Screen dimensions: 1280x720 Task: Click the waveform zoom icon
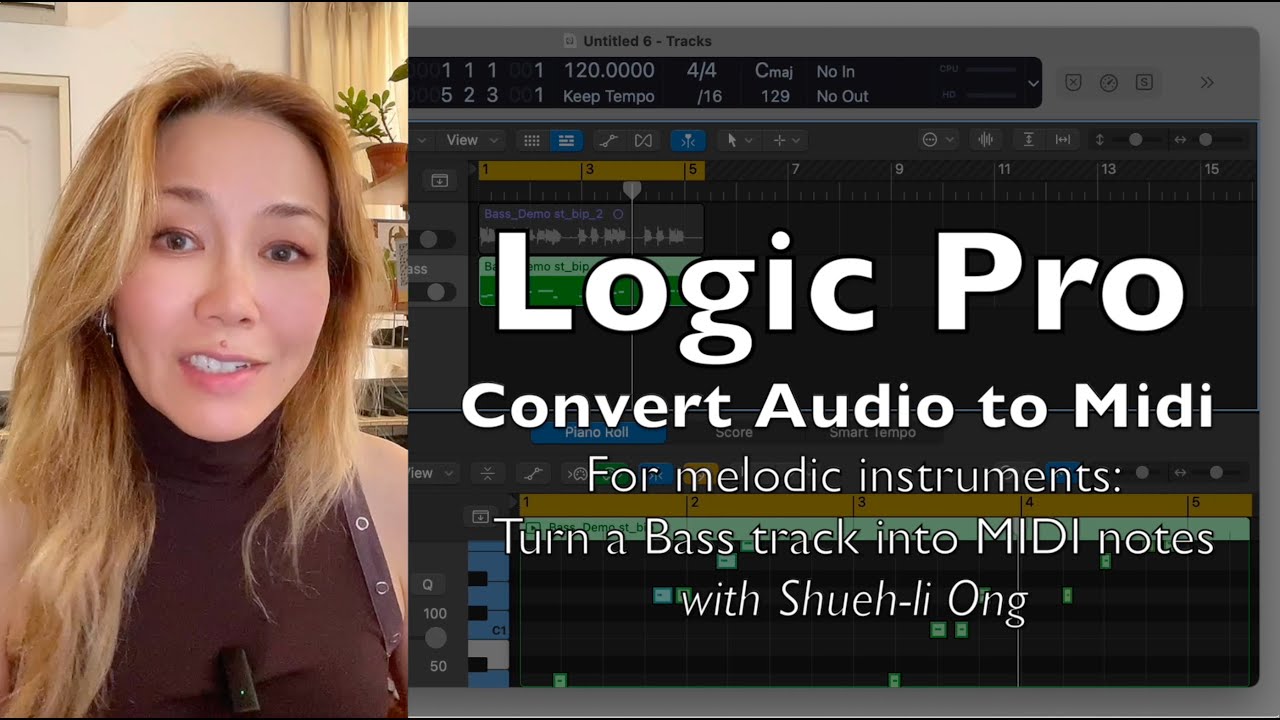click(985, 140)
